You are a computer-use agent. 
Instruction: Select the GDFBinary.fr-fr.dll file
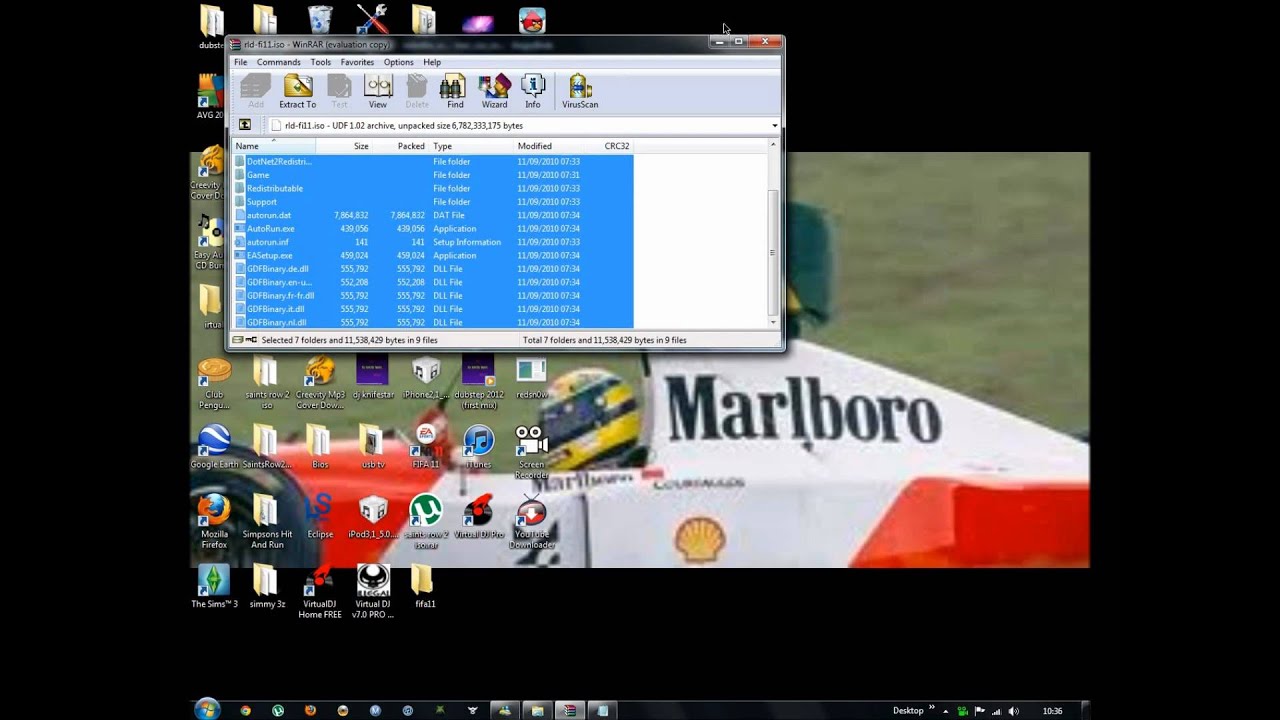433,296
